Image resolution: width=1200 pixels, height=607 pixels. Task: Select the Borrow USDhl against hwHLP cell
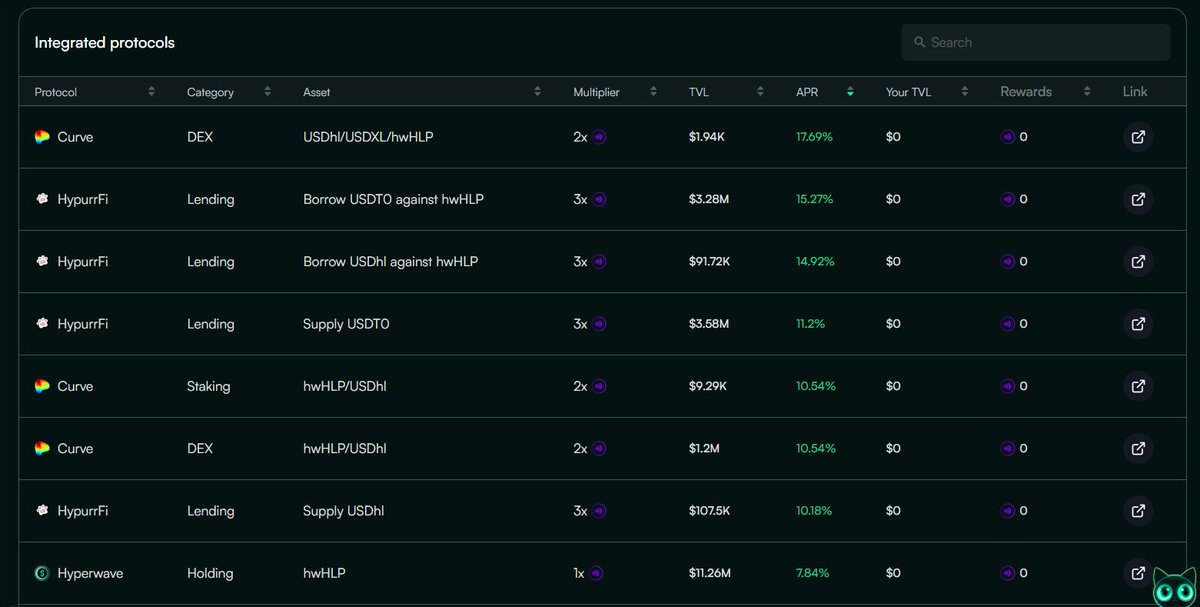click(x=390, y=261)
